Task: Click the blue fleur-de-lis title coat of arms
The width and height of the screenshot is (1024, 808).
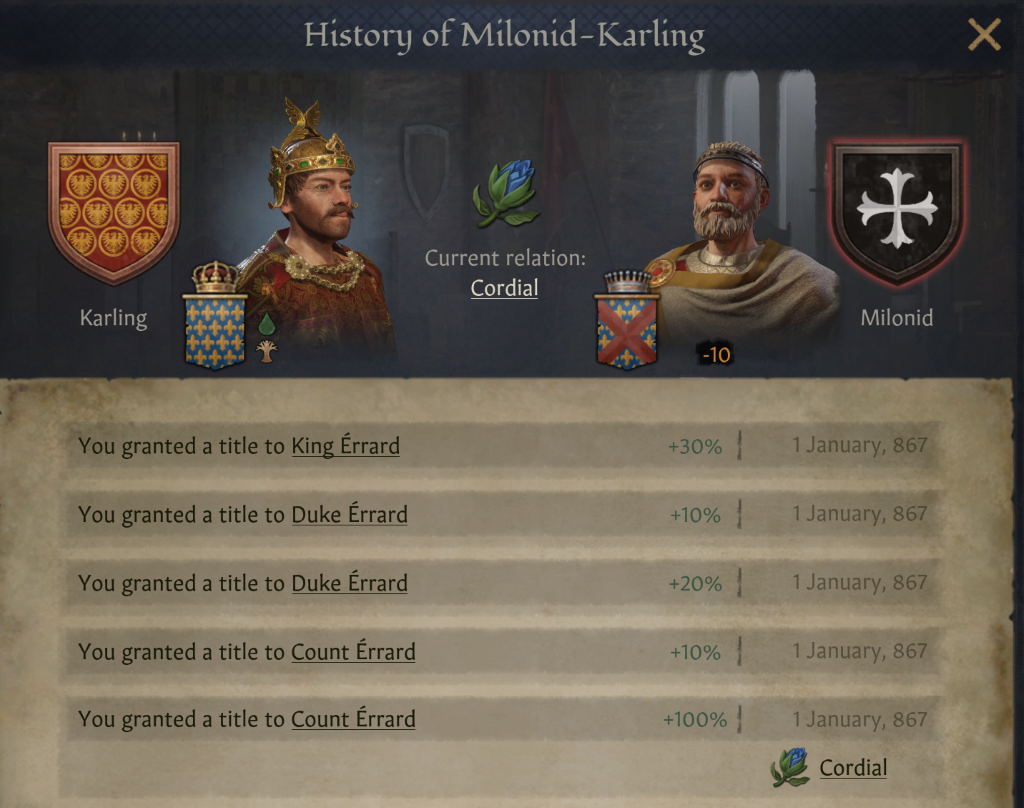Action: click(x=214, y=329)
